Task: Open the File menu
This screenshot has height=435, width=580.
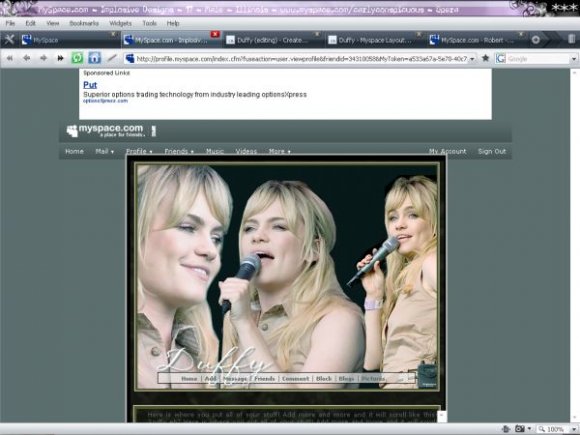Action: [x=10, y=23]
